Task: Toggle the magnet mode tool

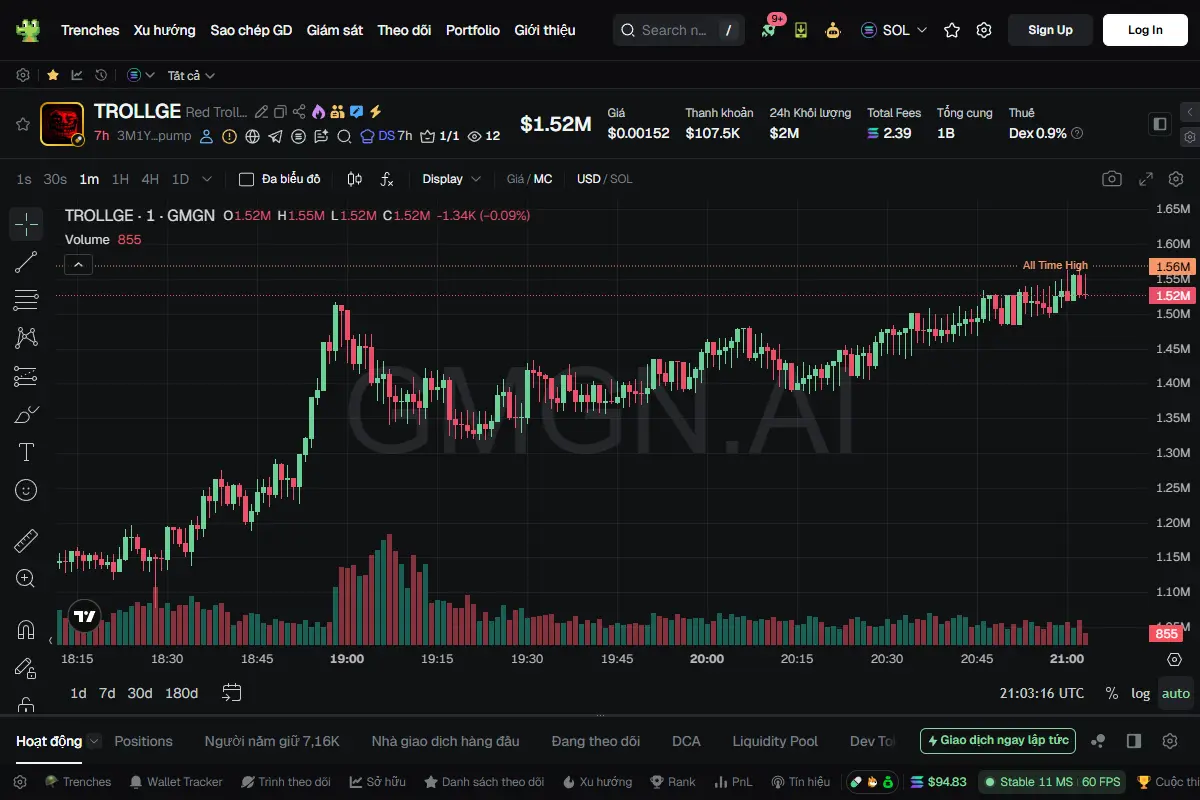Action: (26, 629)
